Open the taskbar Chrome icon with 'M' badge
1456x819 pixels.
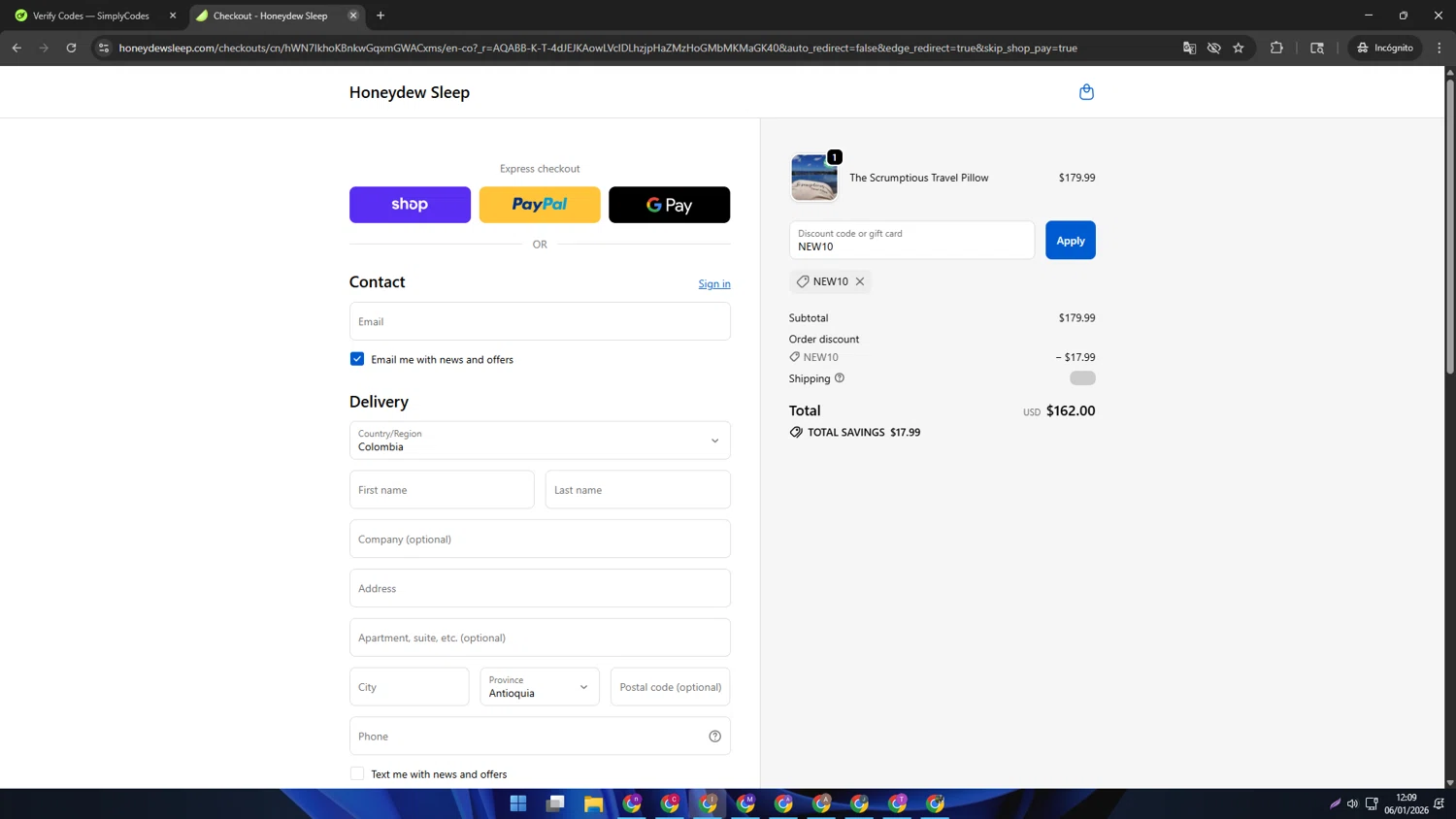coord(745,803)
